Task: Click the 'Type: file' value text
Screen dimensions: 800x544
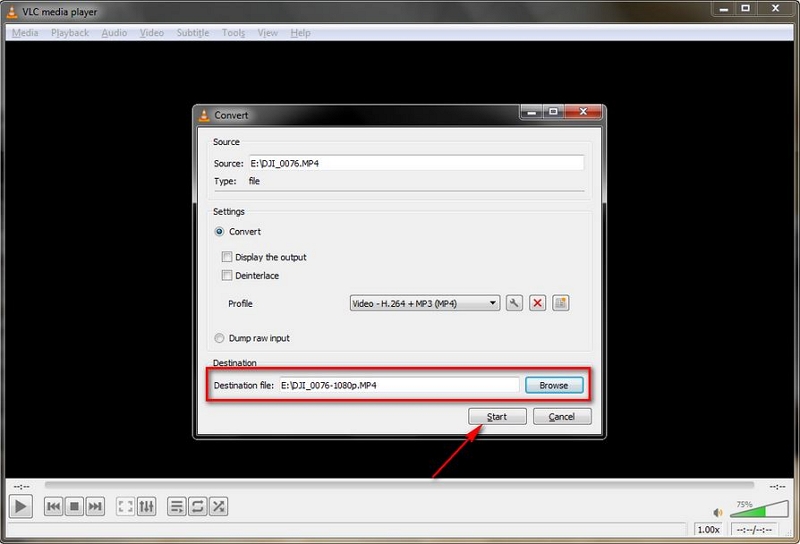Action: (254, 181)
